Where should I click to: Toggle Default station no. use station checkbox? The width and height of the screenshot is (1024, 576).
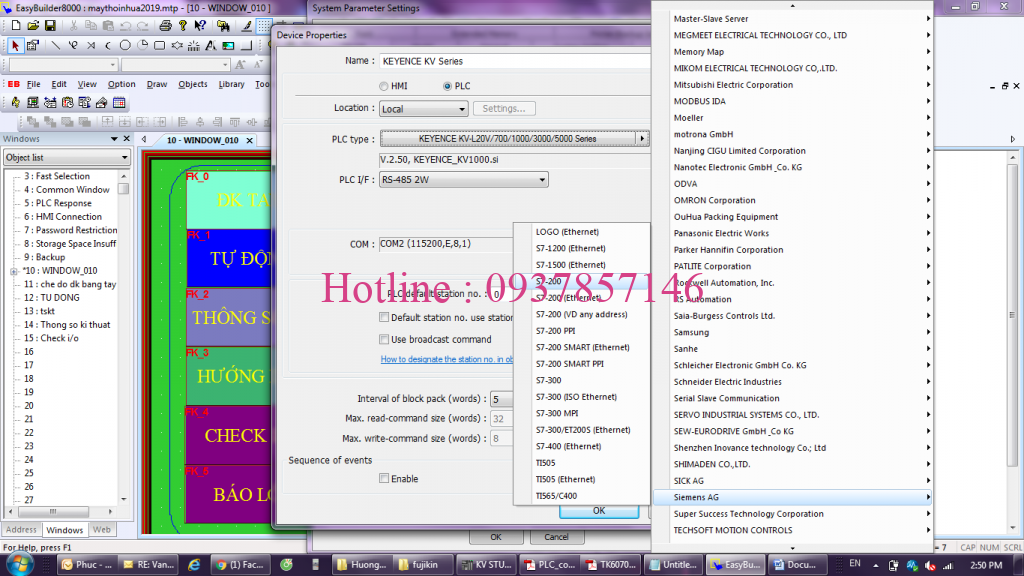tap(384, 317)
